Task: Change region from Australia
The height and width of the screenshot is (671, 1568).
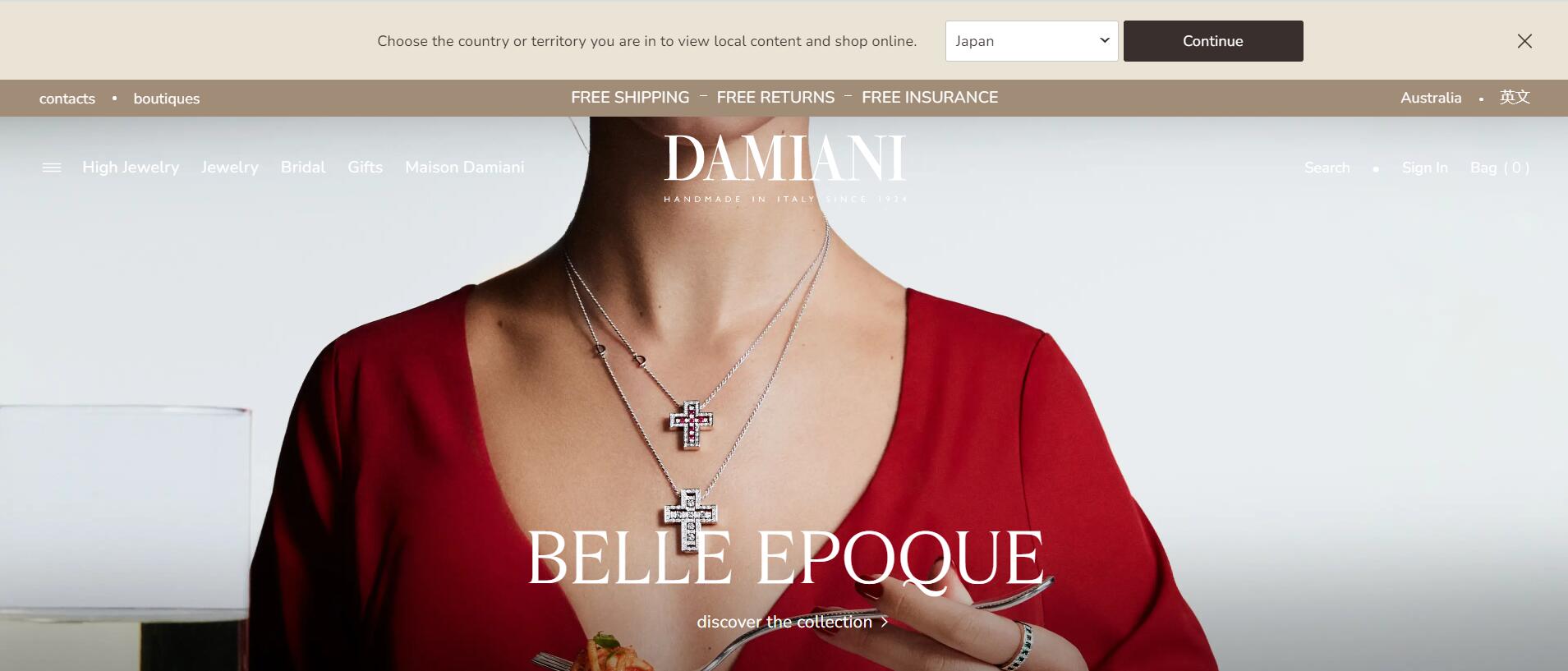Action: [1431, 98]
